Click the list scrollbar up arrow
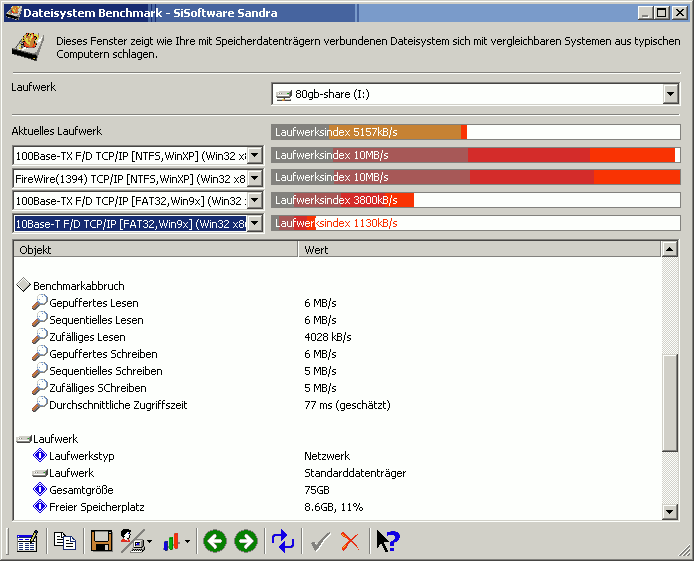The width and height of the screenshot is (694, 561). [x=670, y=250]
